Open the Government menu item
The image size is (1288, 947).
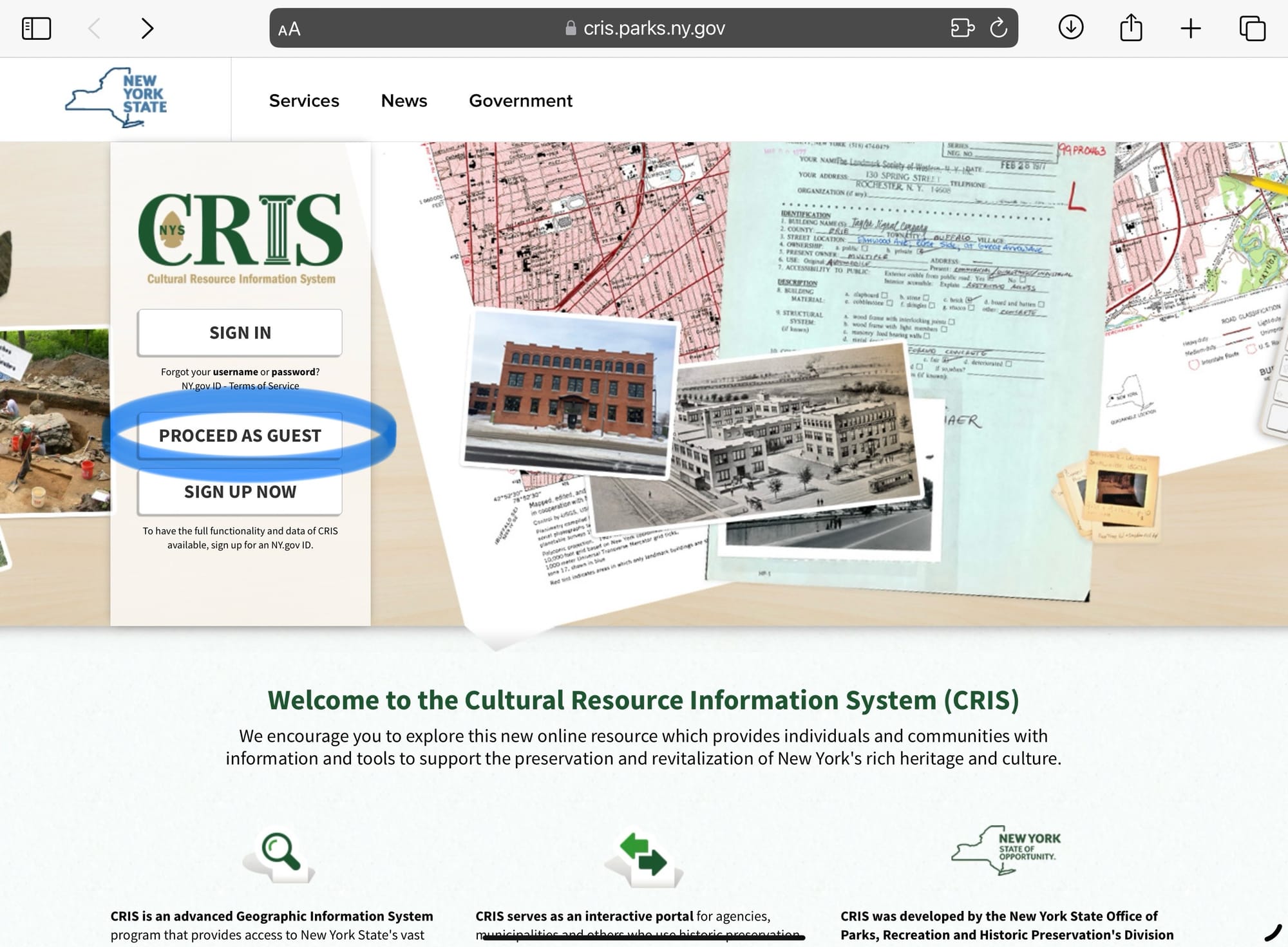point(520,100)
